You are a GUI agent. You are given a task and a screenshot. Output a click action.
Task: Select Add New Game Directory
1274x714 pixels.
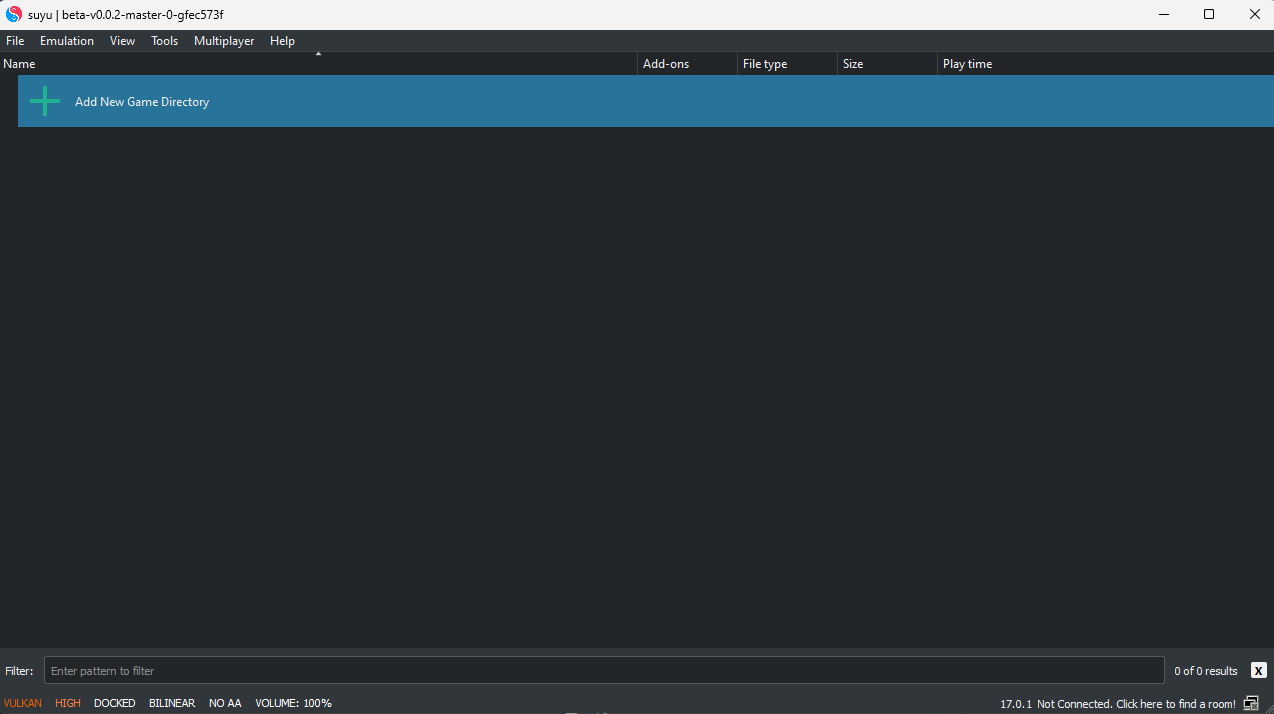(142, 102)
